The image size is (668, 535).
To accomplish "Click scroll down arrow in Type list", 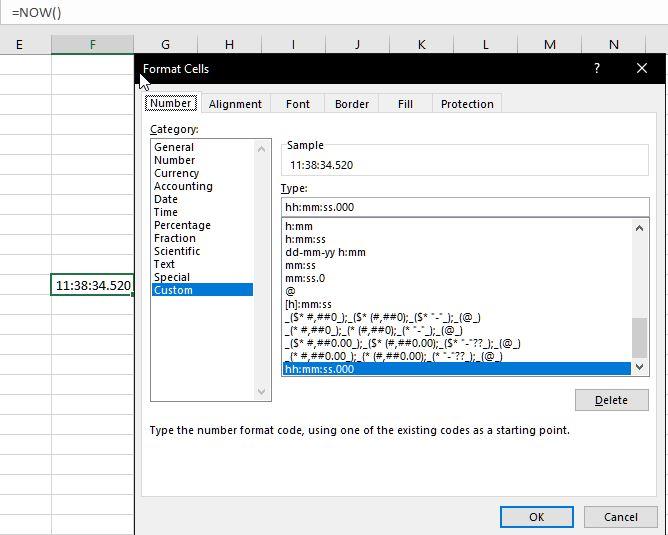I will (639, 367).
